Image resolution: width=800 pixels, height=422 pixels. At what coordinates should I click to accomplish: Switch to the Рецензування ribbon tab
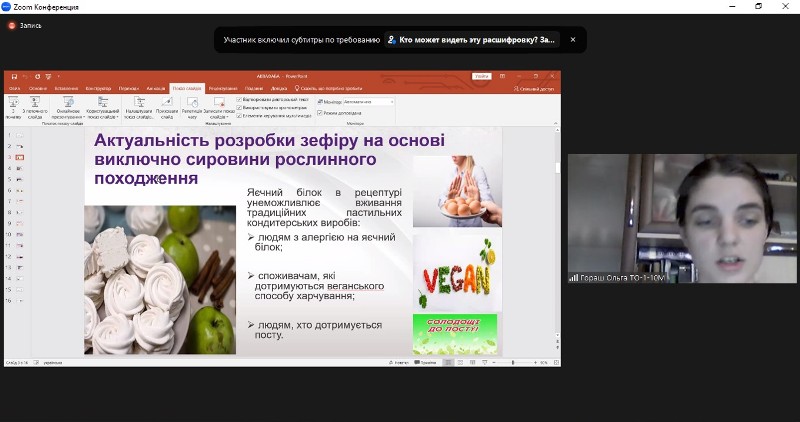[x=223, y=89]
